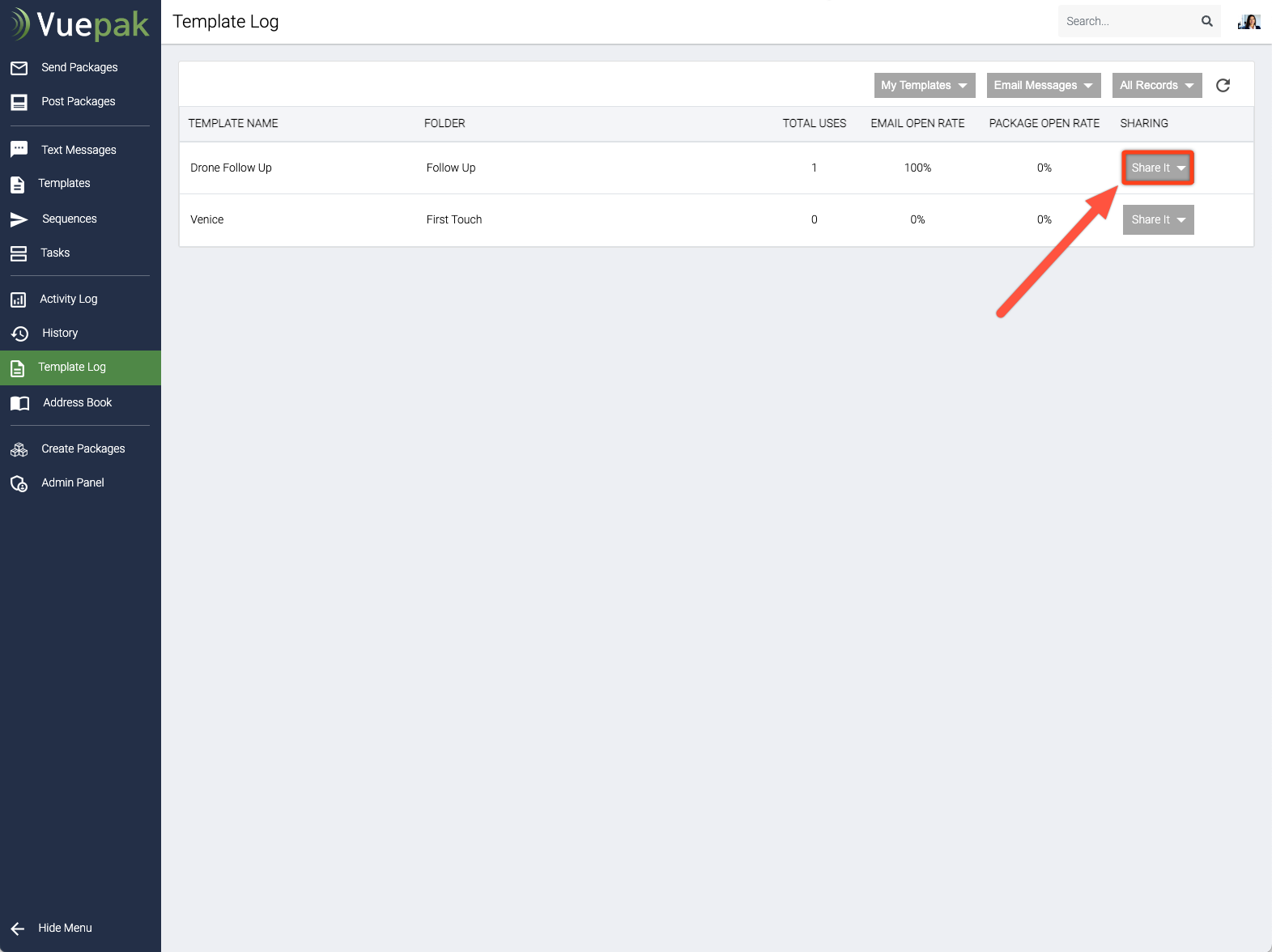The image size is (1272, 952).
Task: Refresh the template log table
Action: pyautogui.click(x=1223, y=86)
